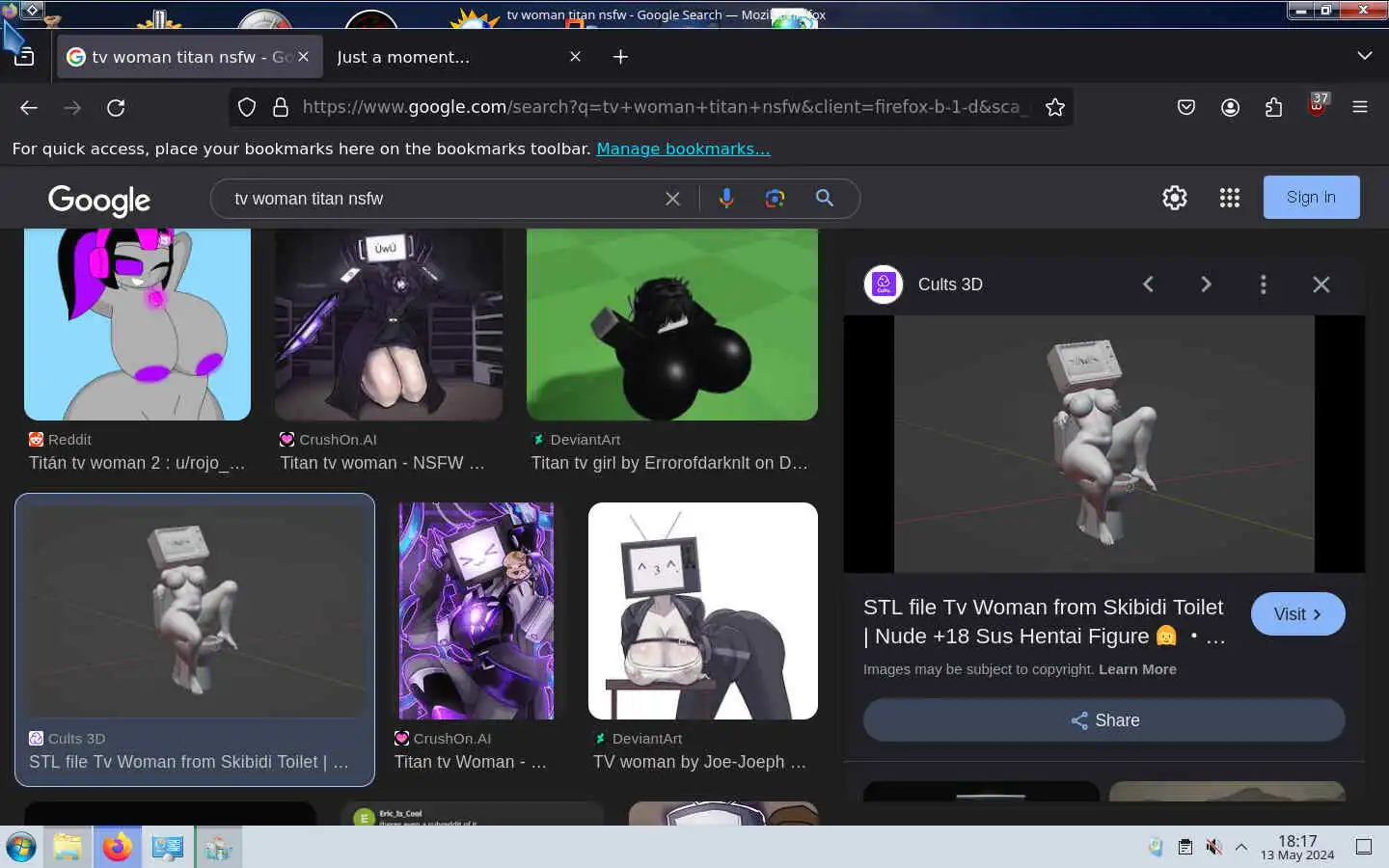Close the Google Search tab
This screenshot has height=868, width=1389.
click(x=303, y=57)
